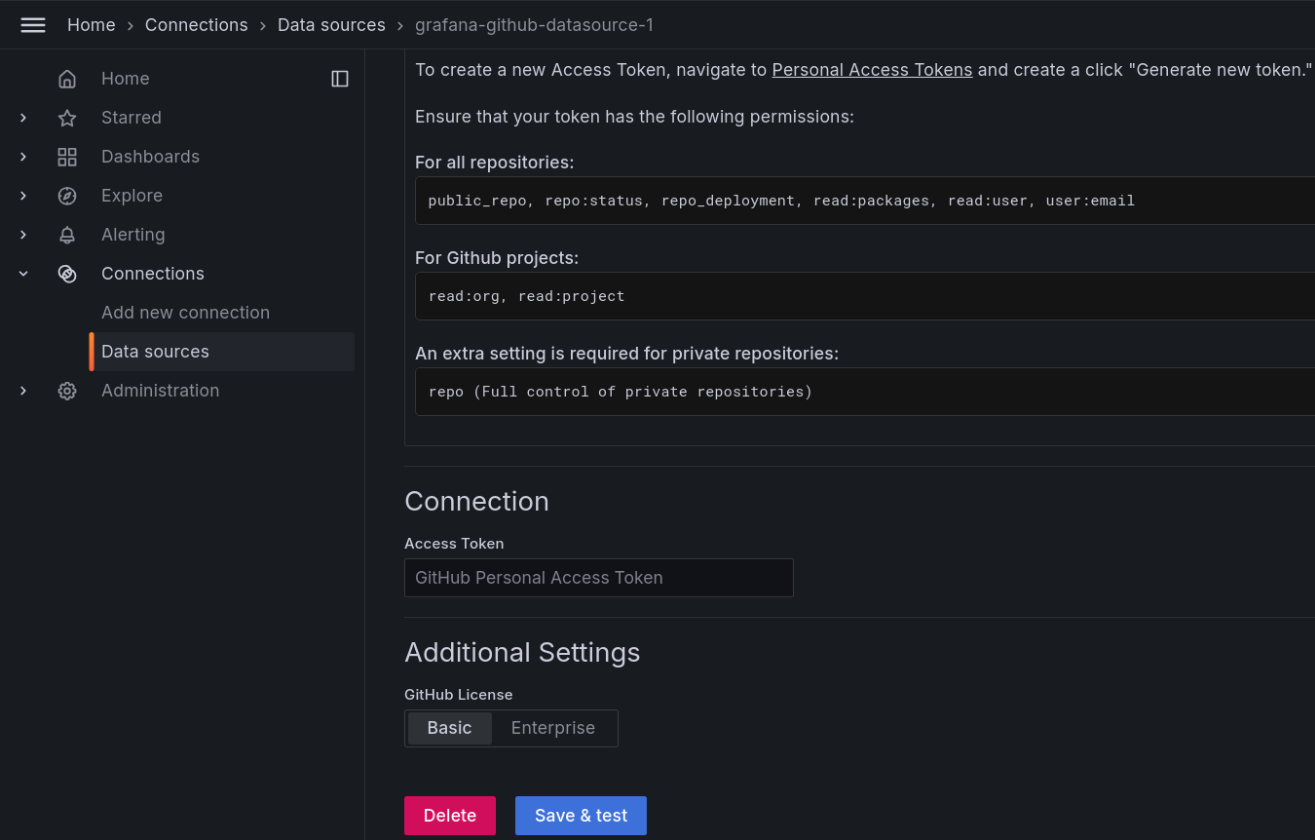Viewport: 1315px width, 840px height.
Task: Click the Explore compass icon
Action: click(67, 196)
